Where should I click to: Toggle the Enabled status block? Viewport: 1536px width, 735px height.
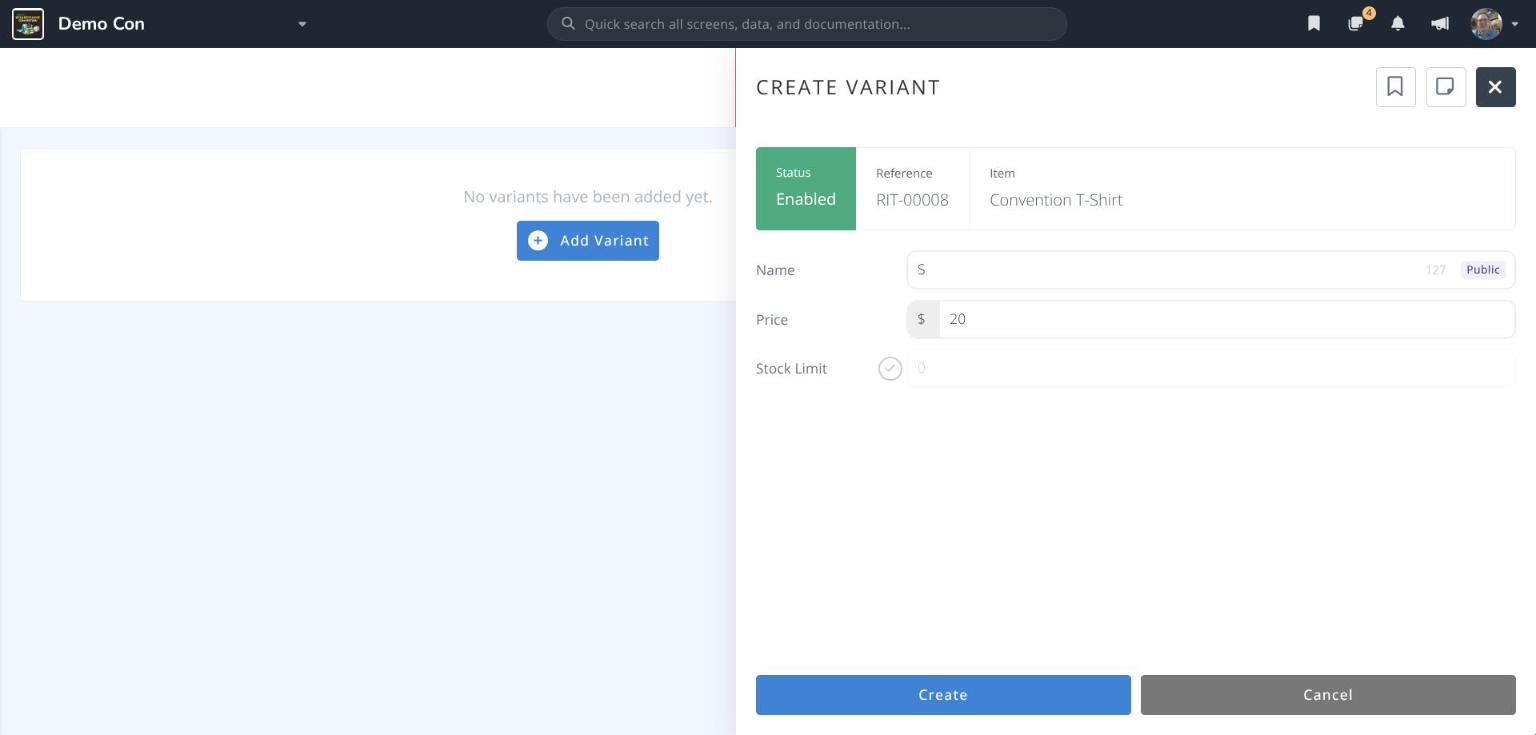[x=806, y=188]
